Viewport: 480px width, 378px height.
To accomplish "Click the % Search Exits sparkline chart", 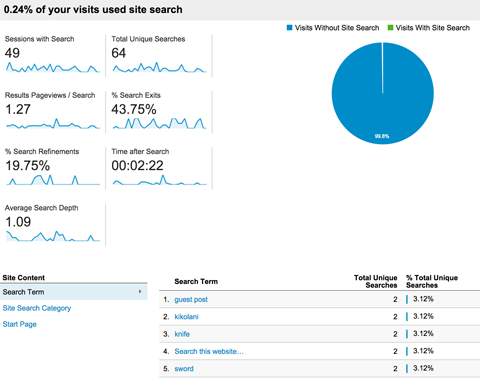I will pyautogui.click(x=160, y=123).
